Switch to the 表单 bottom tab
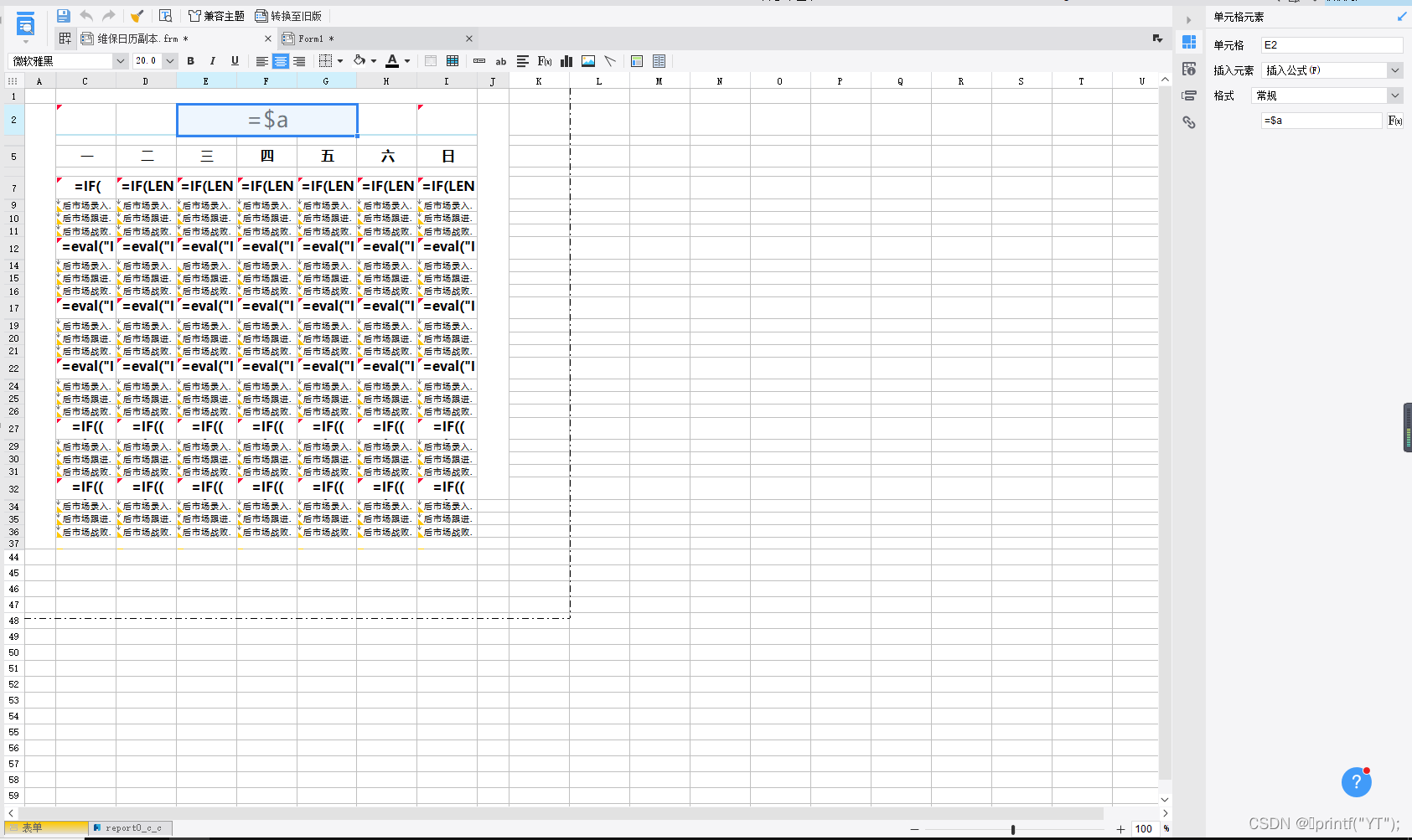The height and width of the screenshot is (840, 1412). [46, 827]
